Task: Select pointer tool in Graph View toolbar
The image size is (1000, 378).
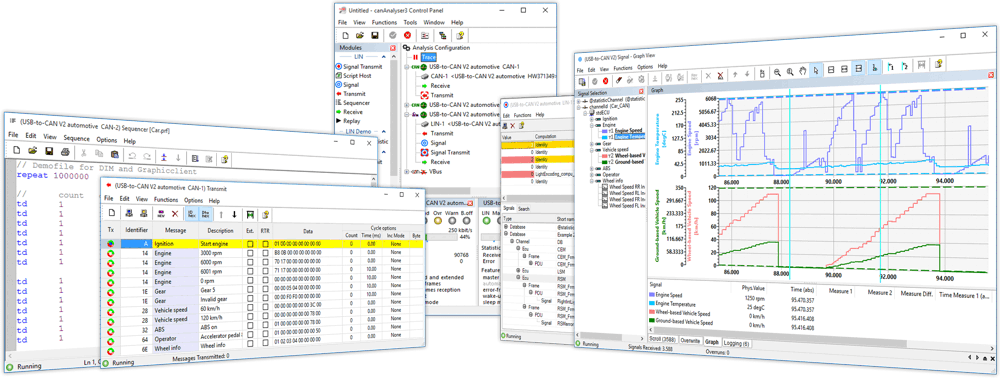Action: 816,70
